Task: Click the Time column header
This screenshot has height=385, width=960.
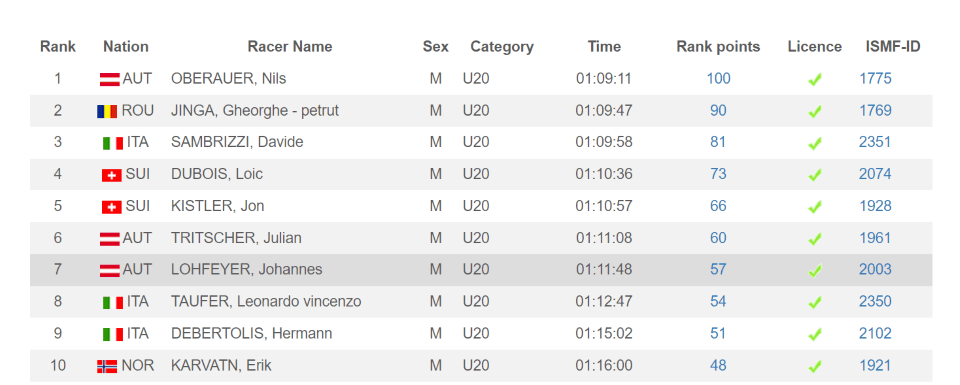Action: click(x=604, y=47)
